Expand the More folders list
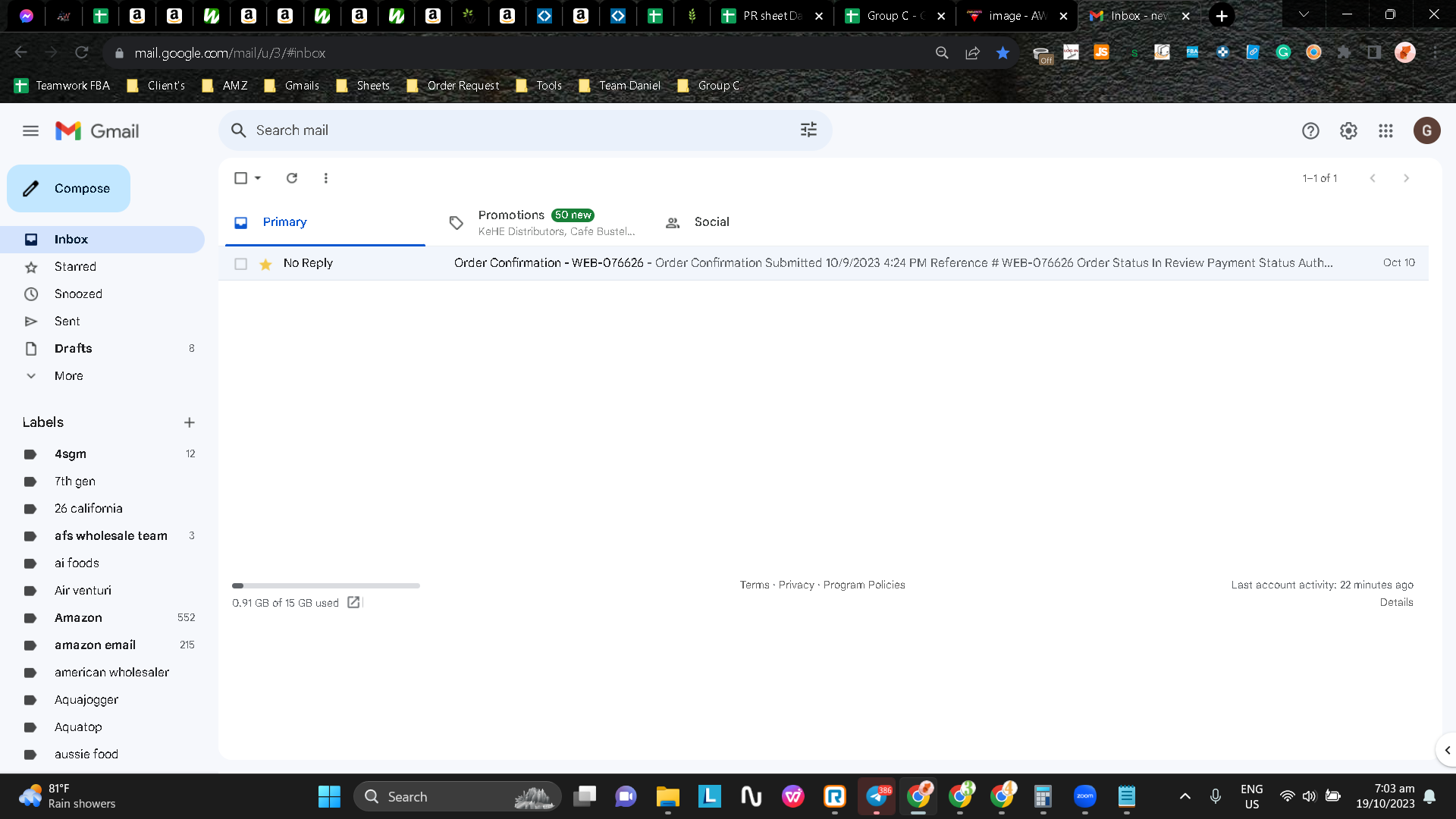Screen dimensions: 1456x819 click(x=69, y=376)
